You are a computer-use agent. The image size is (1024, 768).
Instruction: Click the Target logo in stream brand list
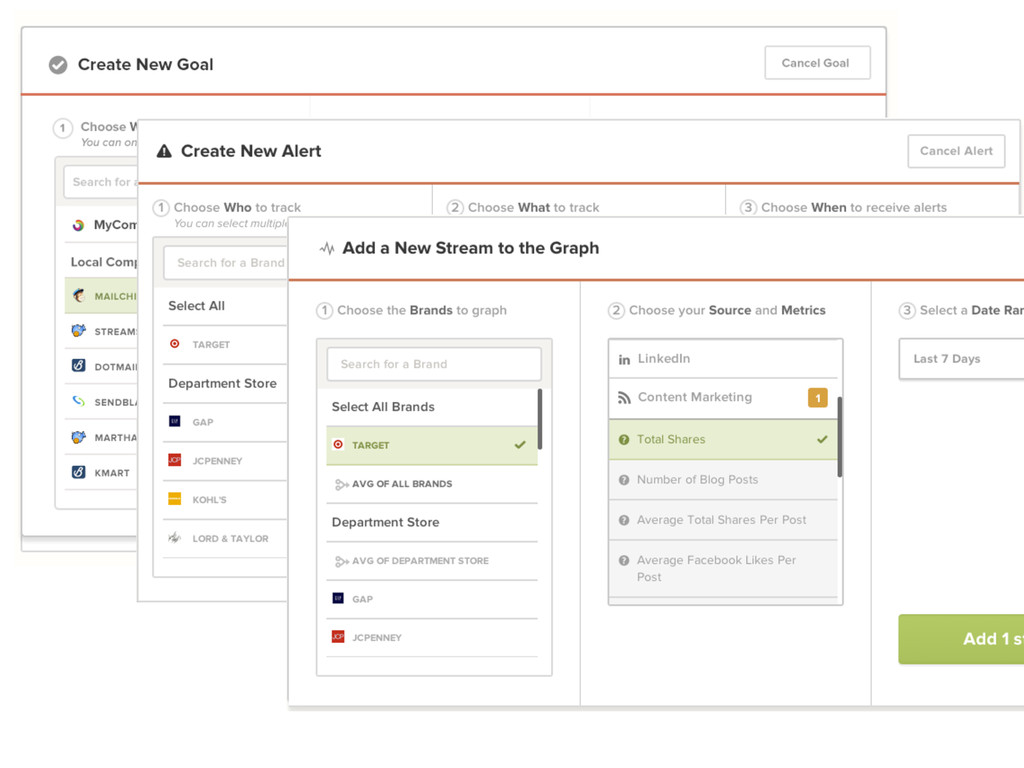click(338, 445)
